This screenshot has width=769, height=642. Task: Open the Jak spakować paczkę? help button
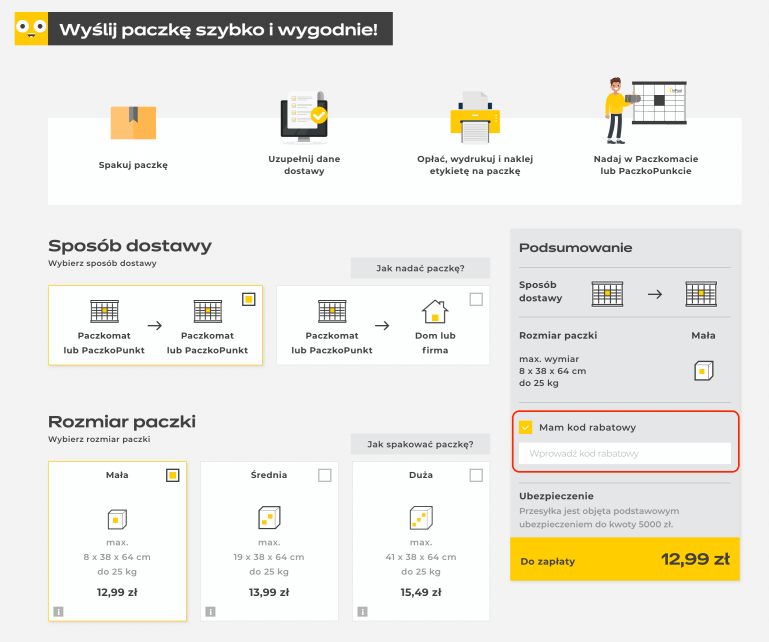(420, 444)
